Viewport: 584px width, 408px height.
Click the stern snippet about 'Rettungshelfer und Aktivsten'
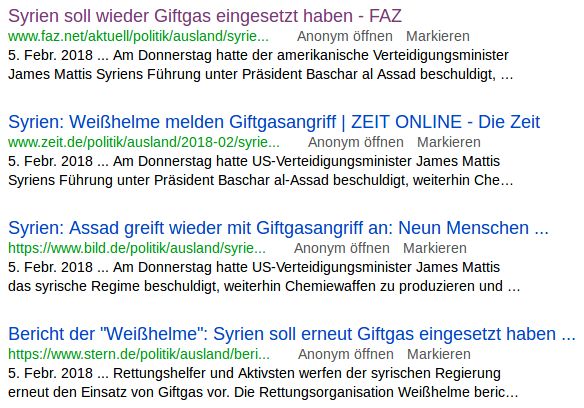coord(263,383)
